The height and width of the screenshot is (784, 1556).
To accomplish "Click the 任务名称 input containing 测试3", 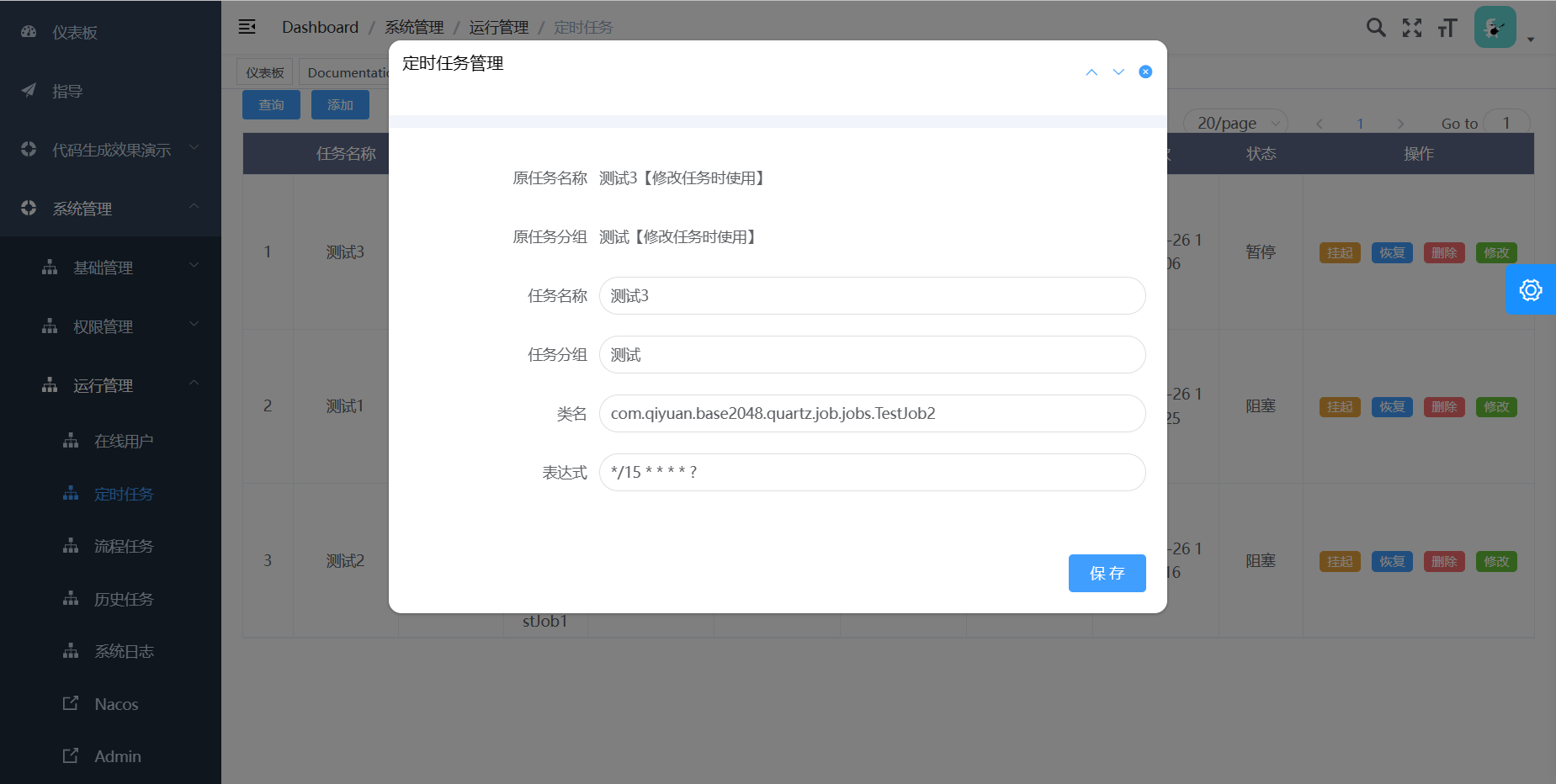I will pyautogui.click(x=871, y=295).
